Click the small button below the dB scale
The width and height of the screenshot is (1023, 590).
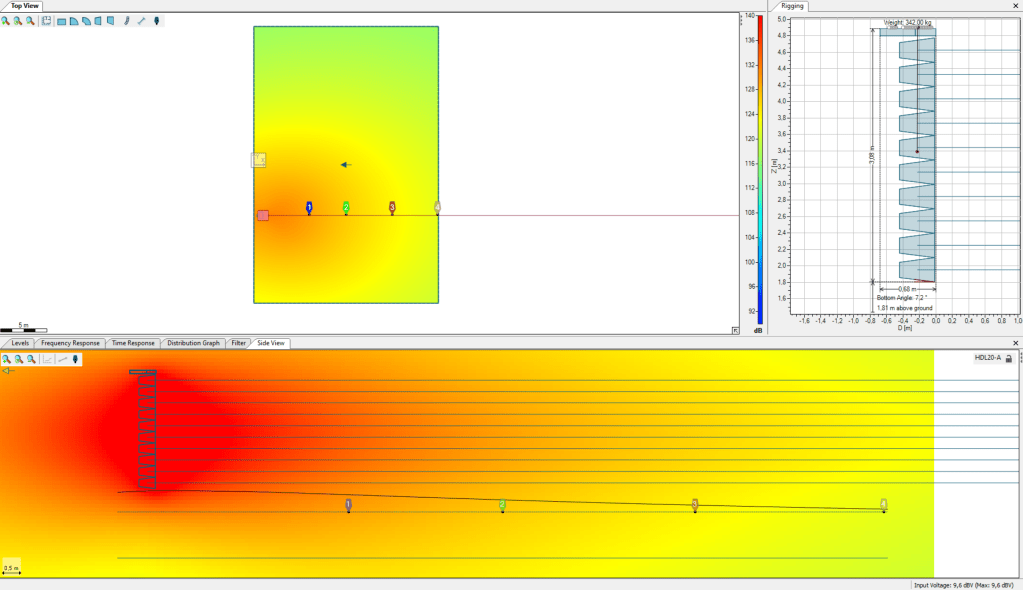click(736, 330)
